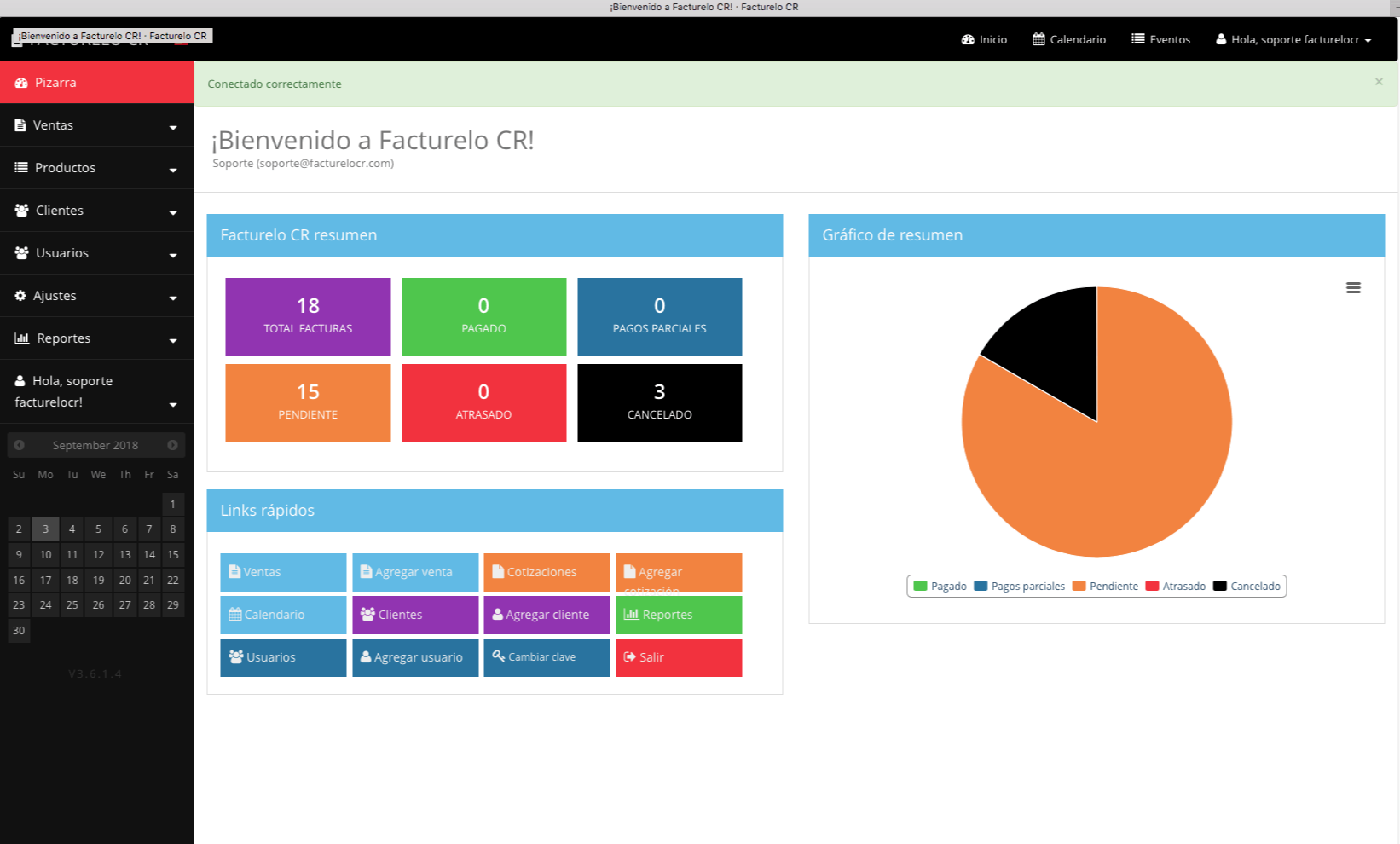Click the key icon for Cambiar clave
Image resolution: width=1400 pixels, height=844 pixels.
tap(499, 656)
